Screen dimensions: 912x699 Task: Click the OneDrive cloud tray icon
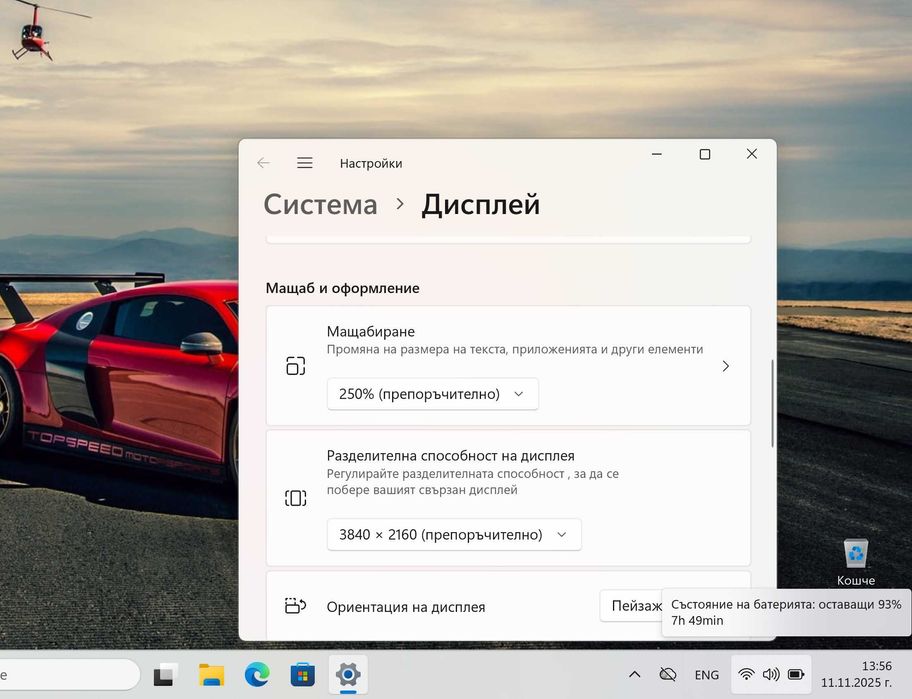tap(668, 675)
